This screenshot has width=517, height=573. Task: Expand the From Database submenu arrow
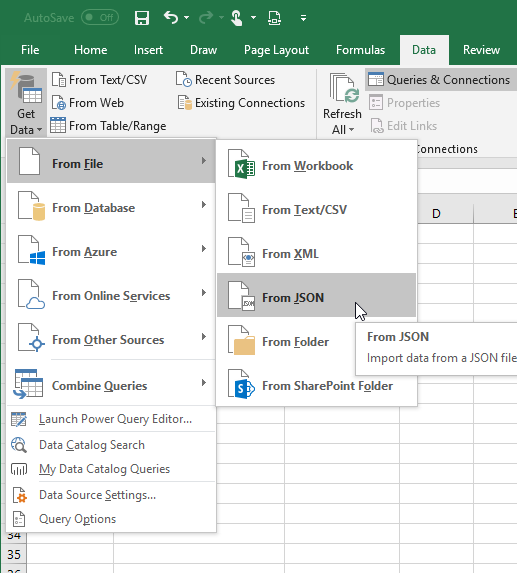(204, 205)
